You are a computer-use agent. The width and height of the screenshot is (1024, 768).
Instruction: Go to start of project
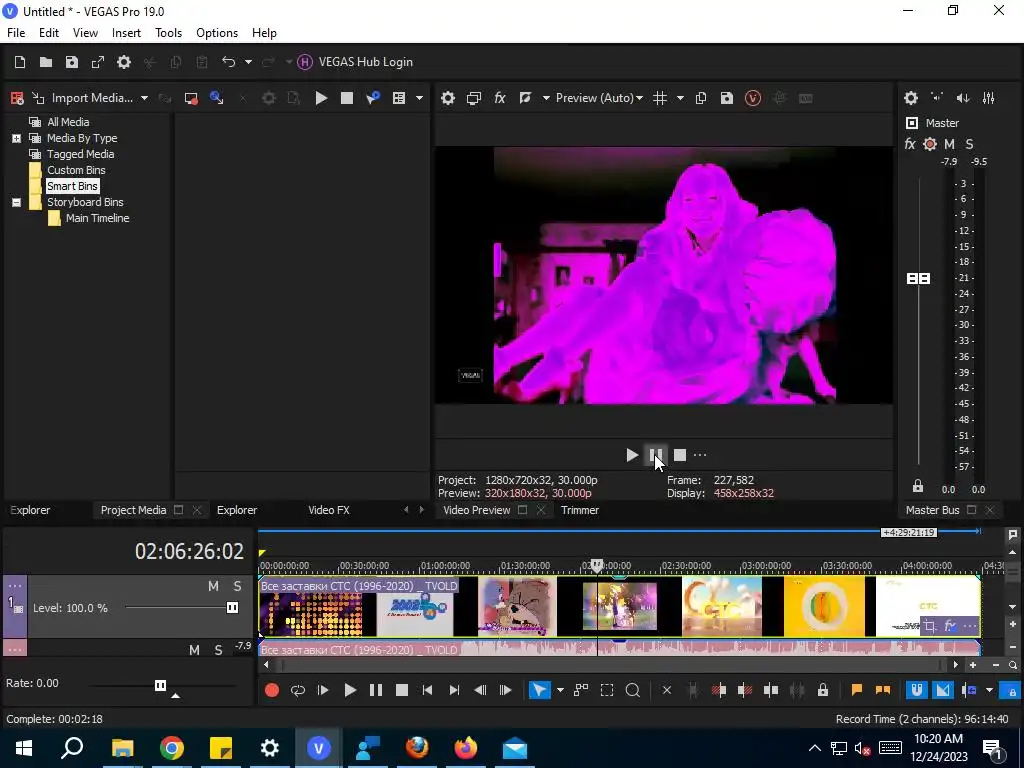click(427, 690)
